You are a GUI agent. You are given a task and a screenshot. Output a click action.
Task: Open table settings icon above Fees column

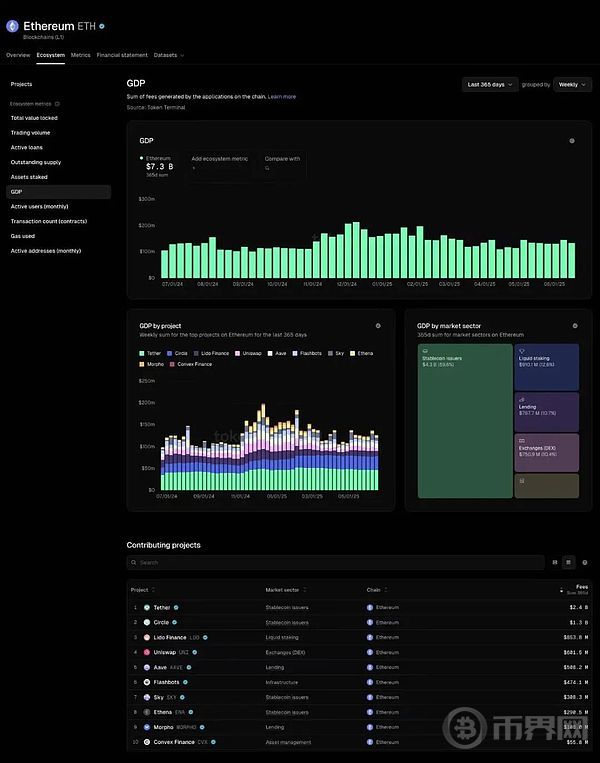[x=584, y=562]
